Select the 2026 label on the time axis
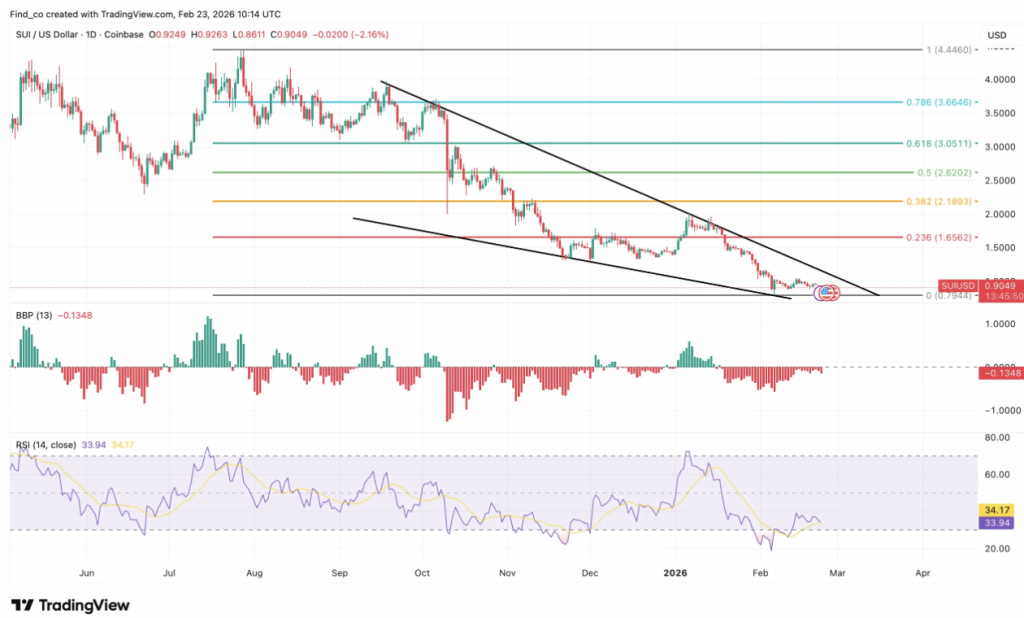The image size is (1024, 618). pyautogui.click(x=674, y=574)
